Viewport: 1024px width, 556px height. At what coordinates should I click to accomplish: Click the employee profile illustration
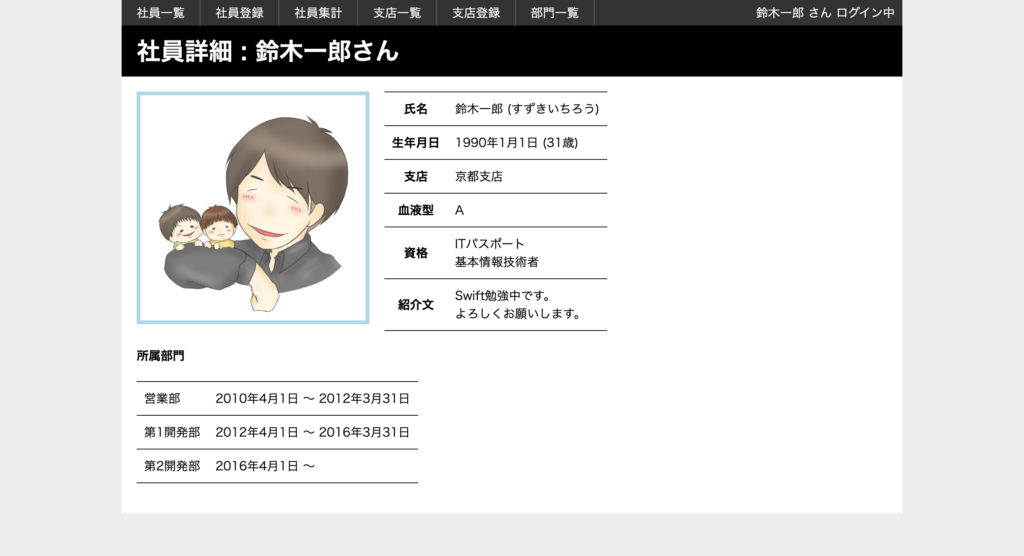point(253,208)
